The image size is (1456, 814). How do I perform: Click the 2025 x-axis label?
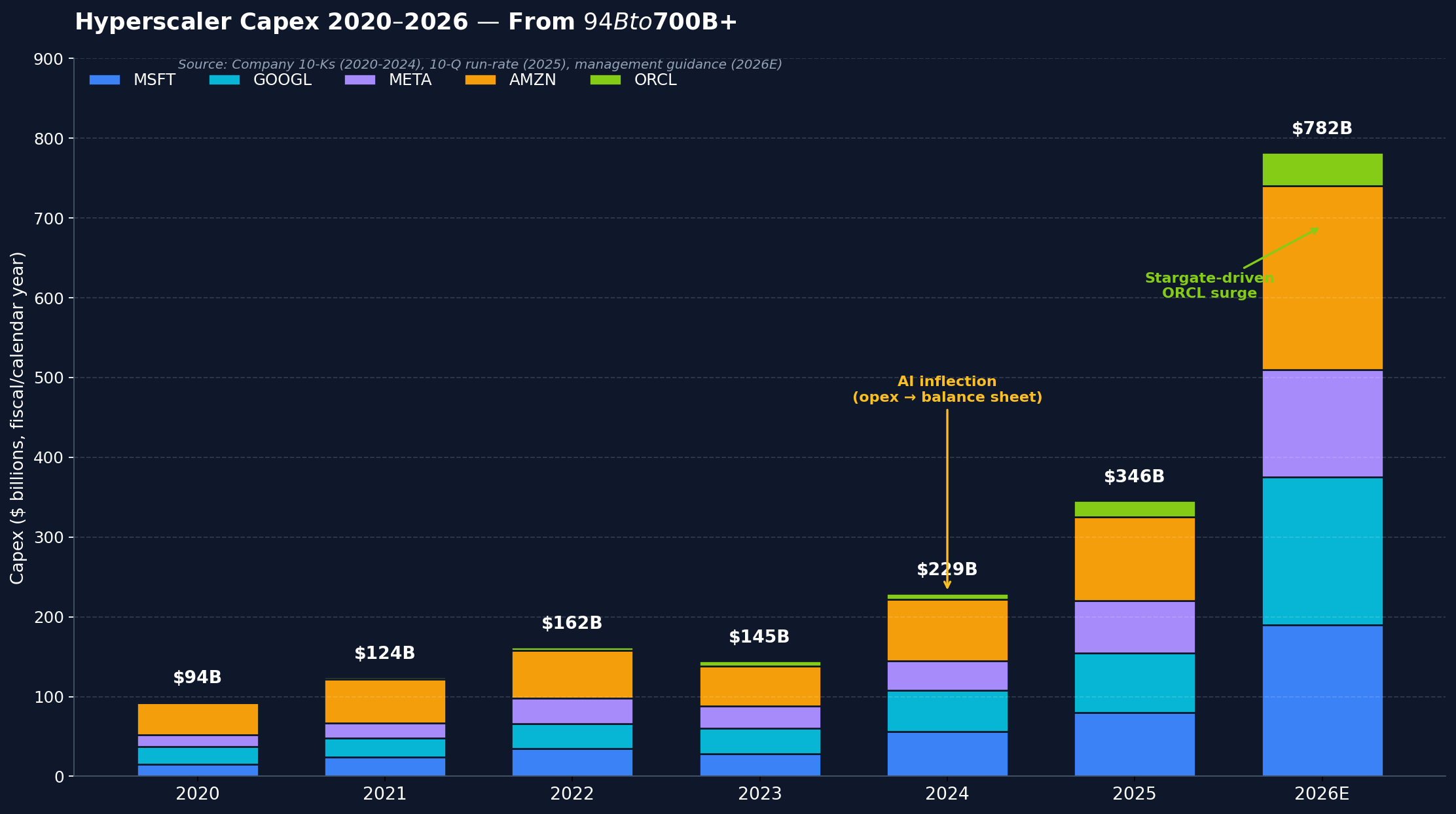pos(1135,794)
